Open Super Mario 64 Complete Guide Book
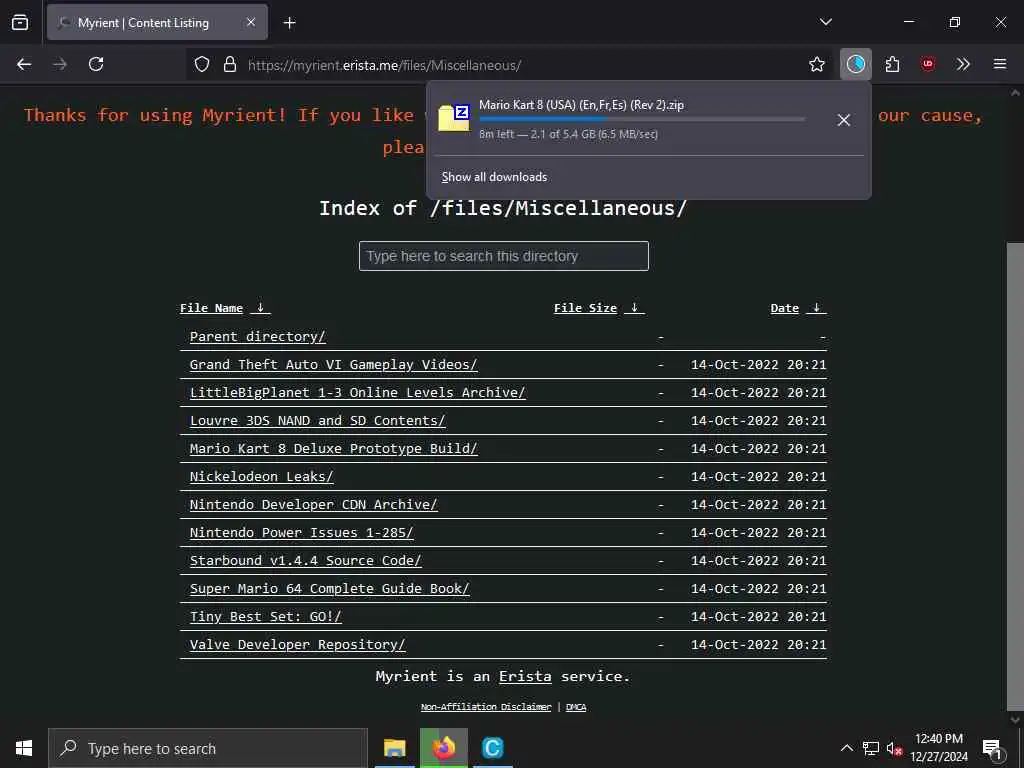This screenshot has height=768, width=1024. click(x=329, y=589)
